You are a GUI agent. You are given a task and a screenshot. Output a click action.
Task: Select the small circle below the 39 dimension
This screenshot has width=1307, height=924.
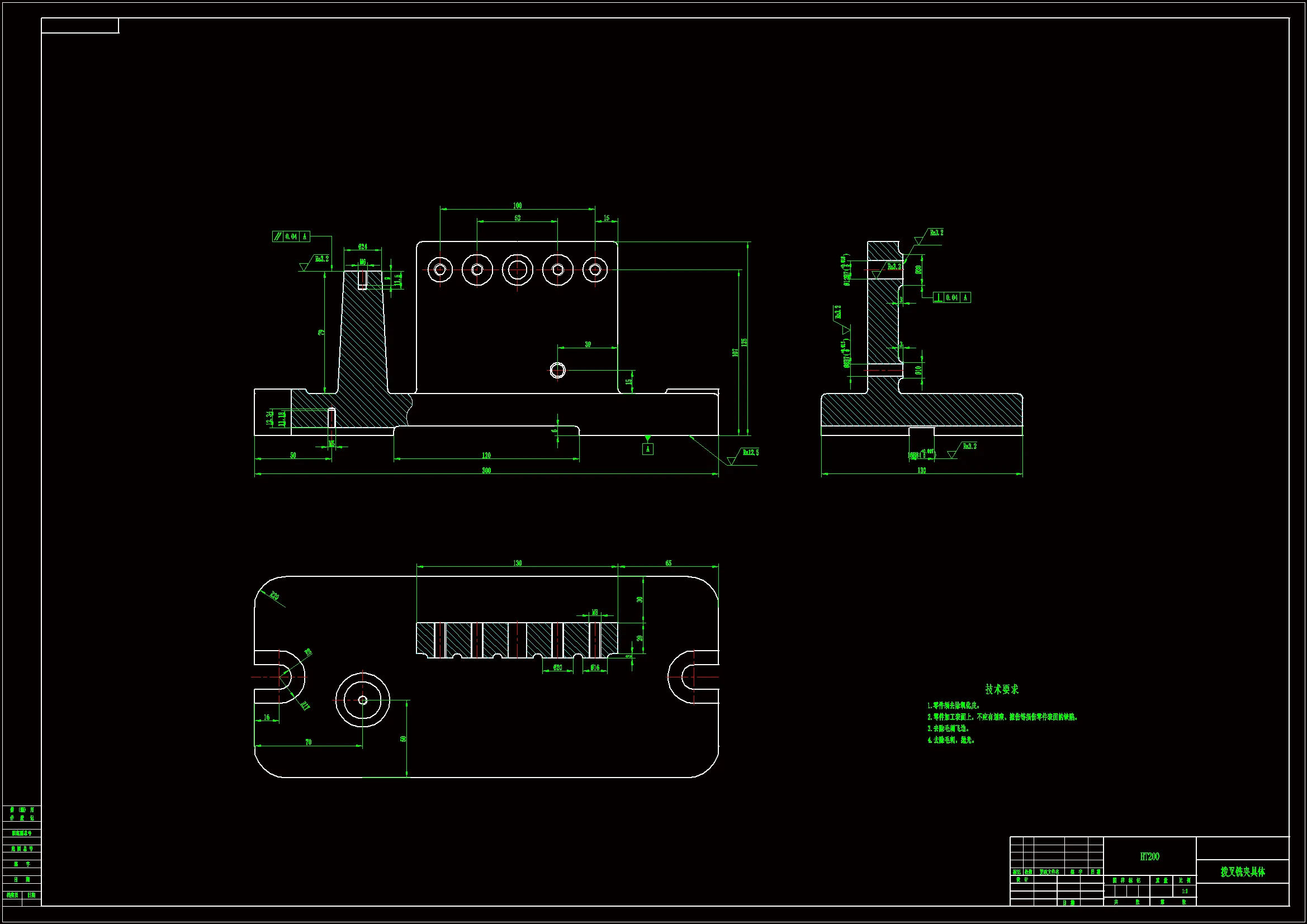[558, 371]
